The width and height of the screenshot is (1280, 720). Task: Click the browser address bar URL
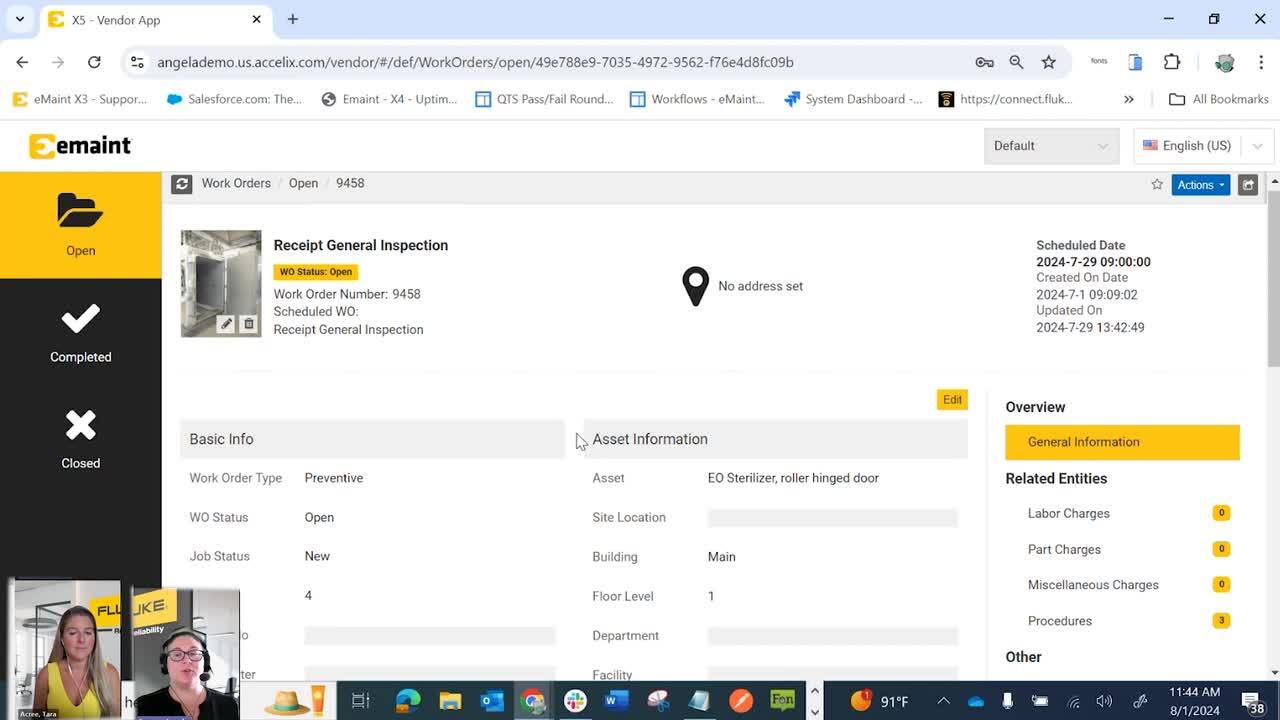tap(475, 62)
